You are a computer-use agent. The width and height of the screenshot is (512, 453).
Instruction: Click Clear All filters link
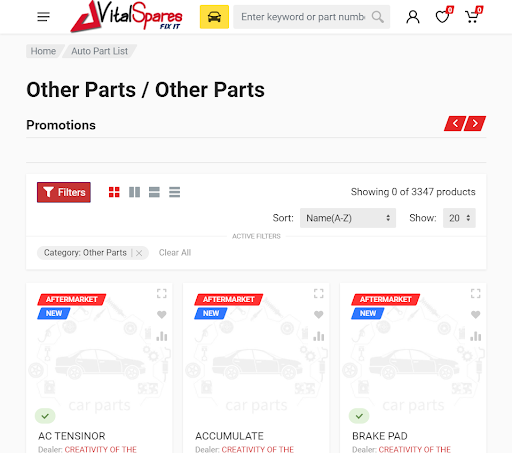pyautogui.click(x=175, y=253)
